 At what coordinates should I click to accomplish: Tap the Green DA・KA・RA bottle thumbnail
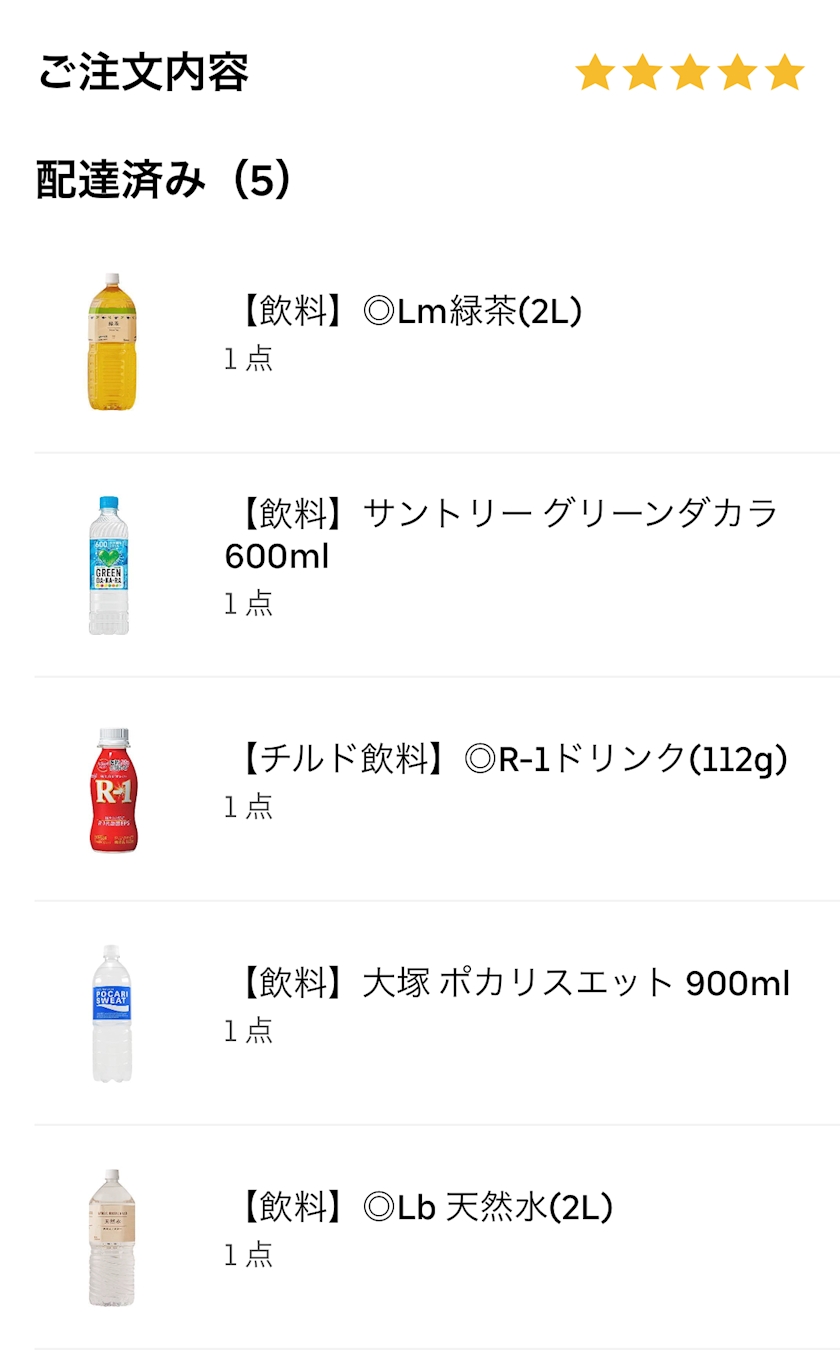click(x=110, y=565)
